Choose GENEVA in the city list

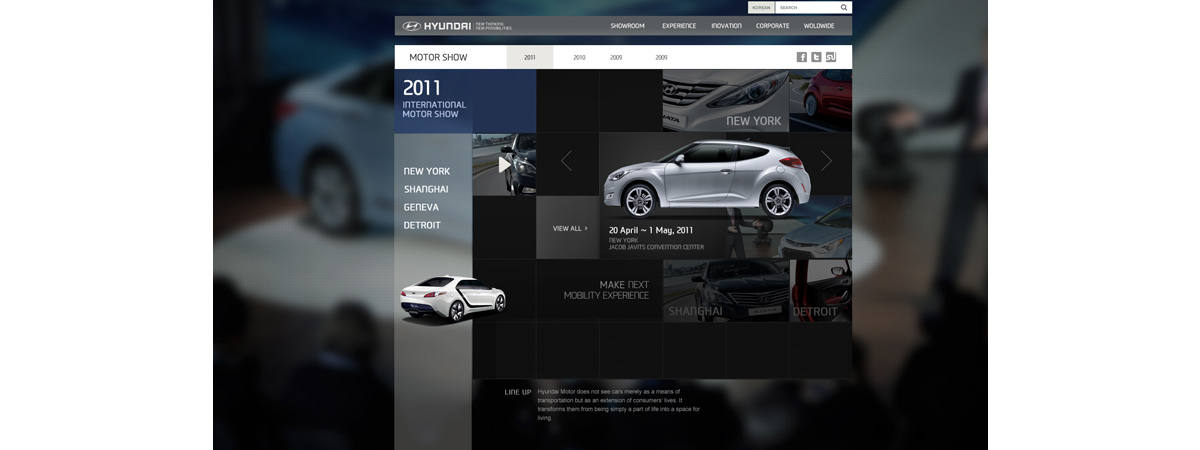coord(421,207)
